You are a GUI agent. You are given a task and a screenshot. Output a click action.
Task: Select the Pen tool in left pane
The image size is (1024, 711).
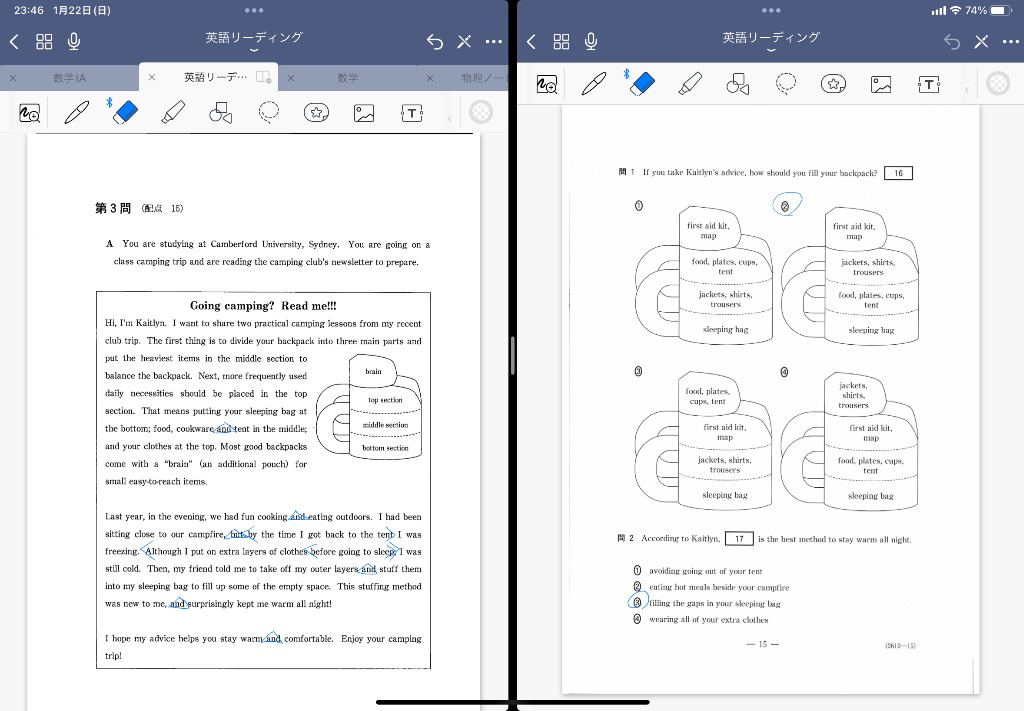click(77, 113)
